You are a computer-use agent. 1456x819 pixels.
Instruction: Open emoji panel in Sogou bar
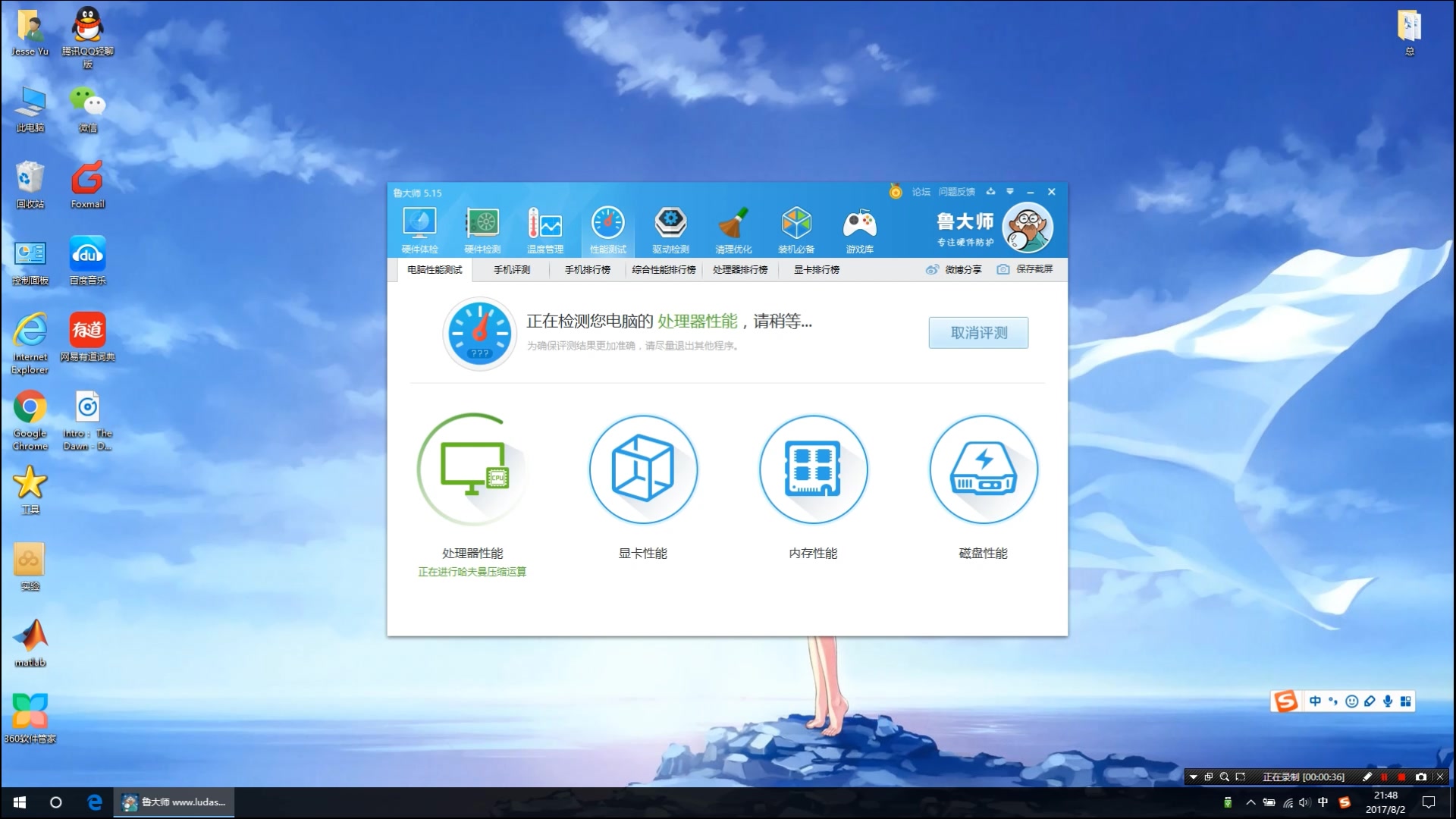click(x=1351, y=701)
